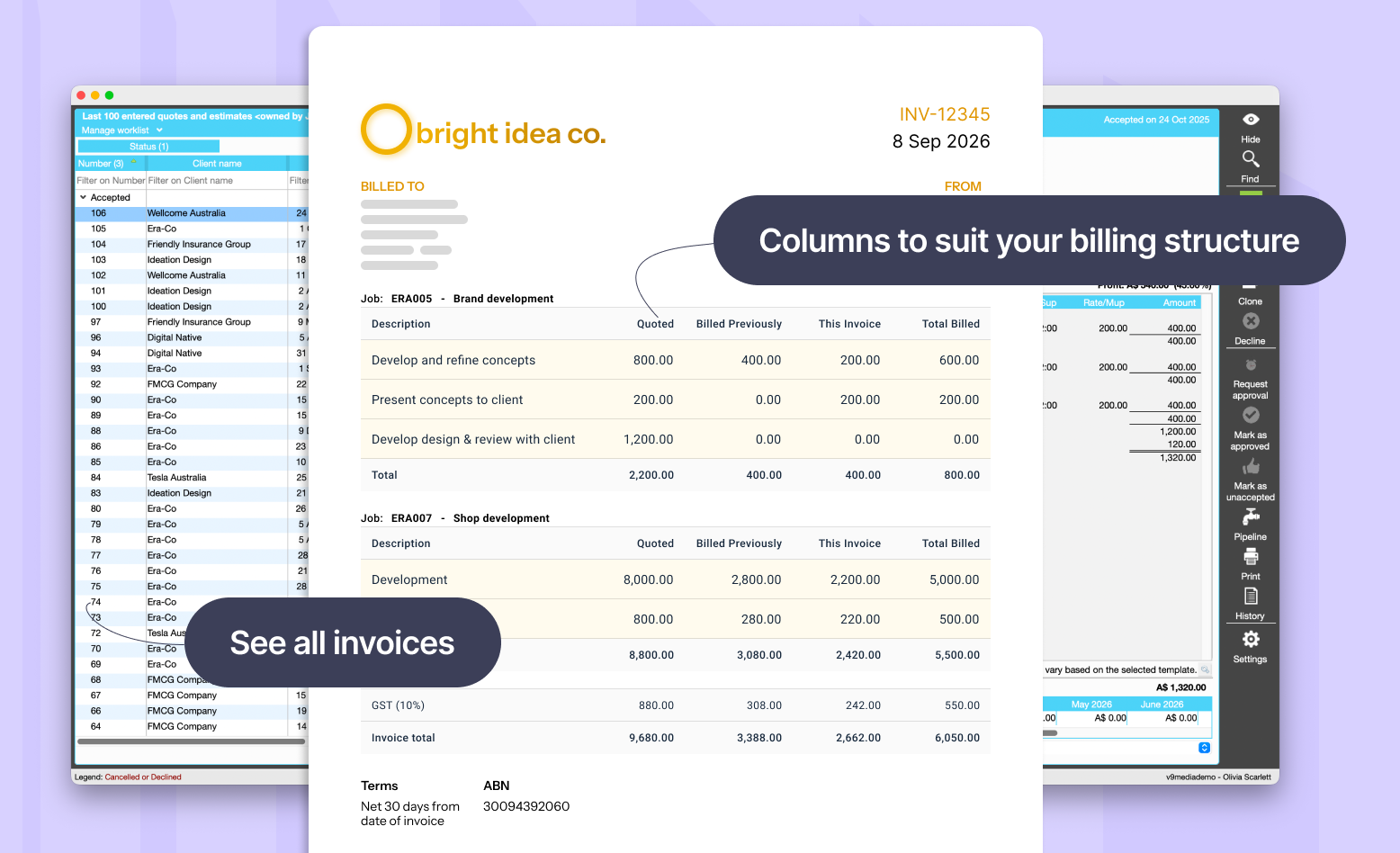This screenshot has height=853, width=1400.
Task: Click the Status (1) header field
Action: [x=148, y=147]
